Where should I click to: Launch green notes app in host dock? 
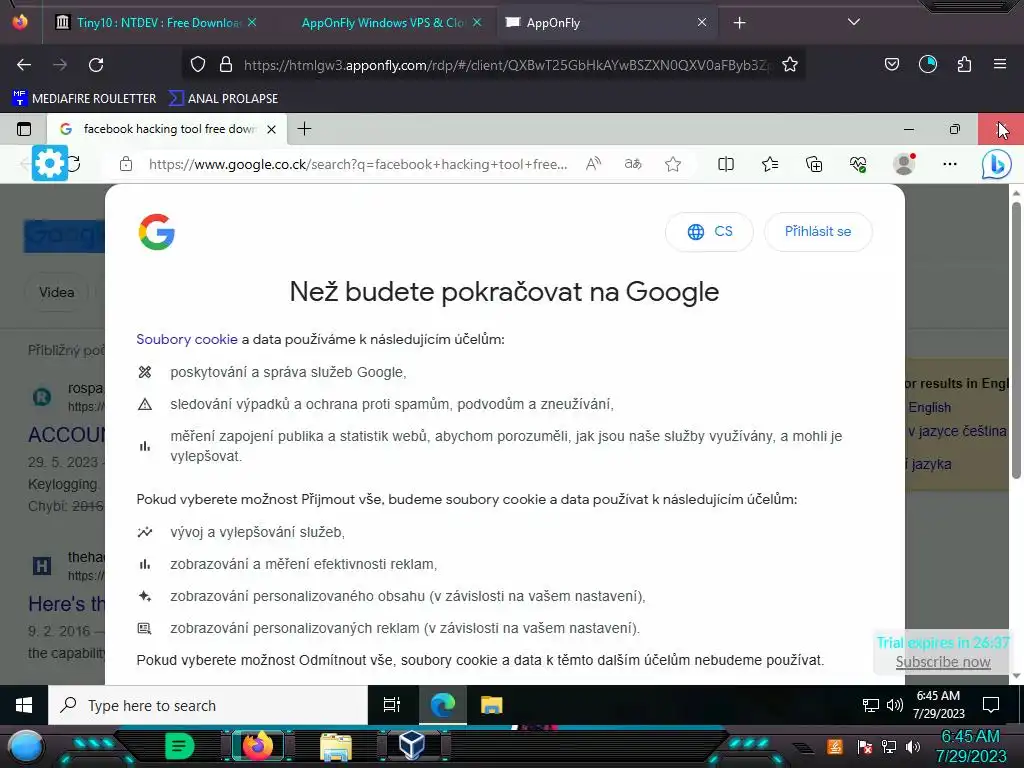[180, 746]
